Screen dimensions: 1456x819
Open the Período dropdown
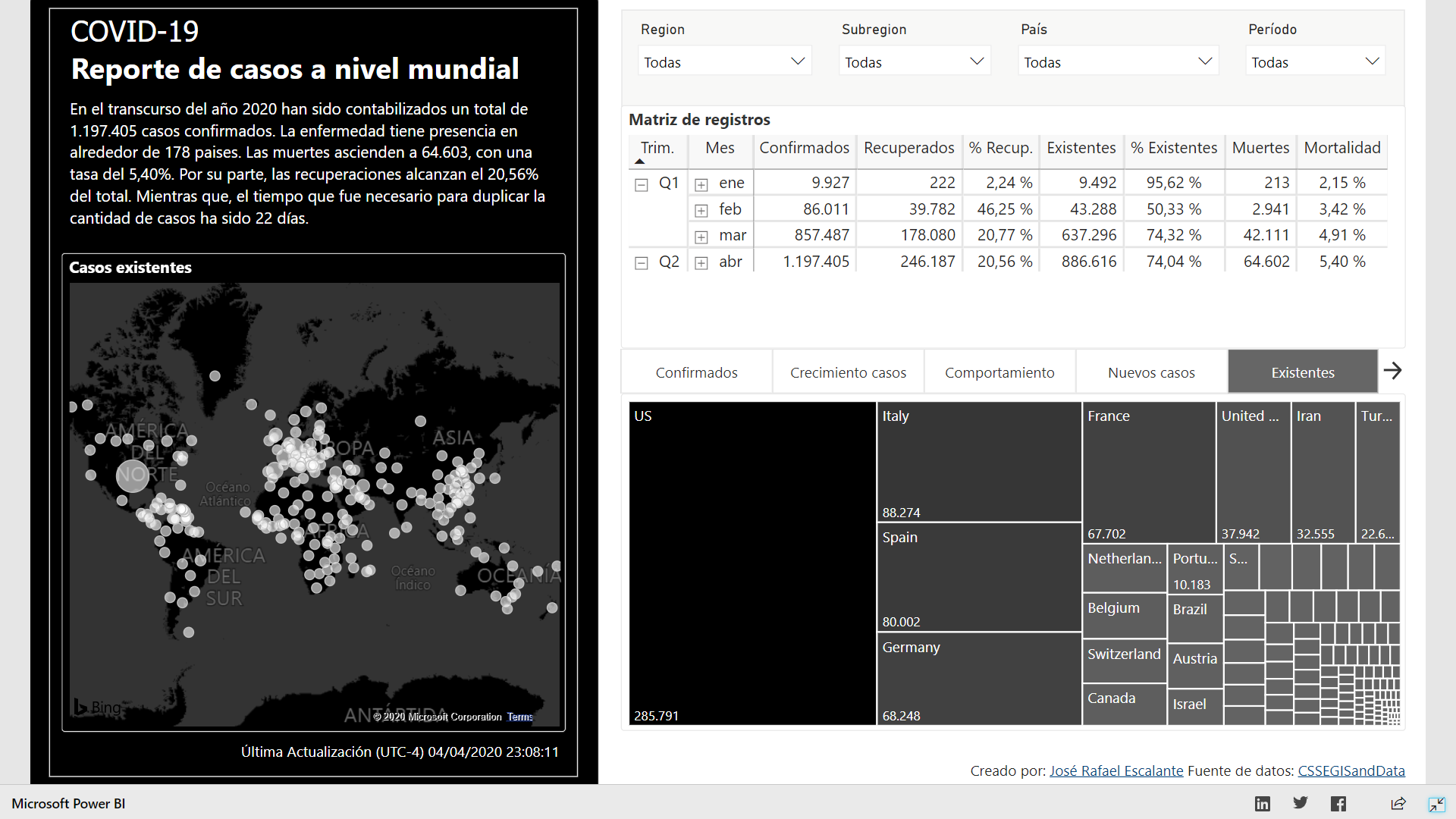click(x=1315, y=61)
